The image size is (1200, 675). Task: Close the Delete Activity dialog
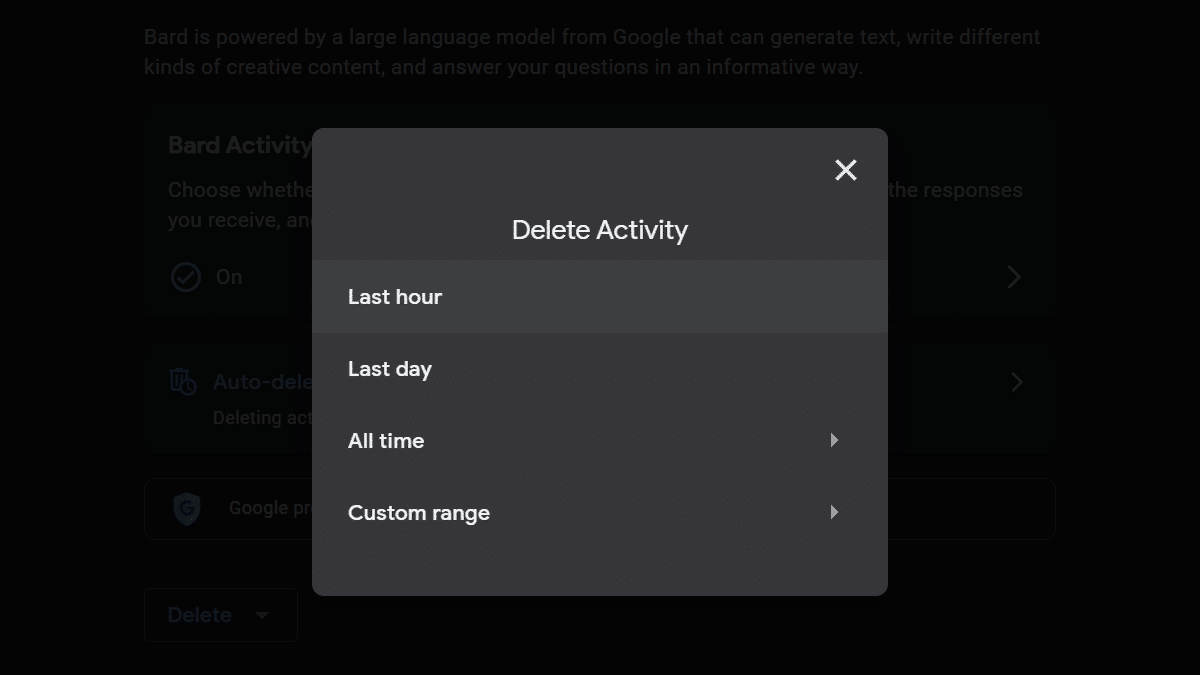click(x=846, y=170)
